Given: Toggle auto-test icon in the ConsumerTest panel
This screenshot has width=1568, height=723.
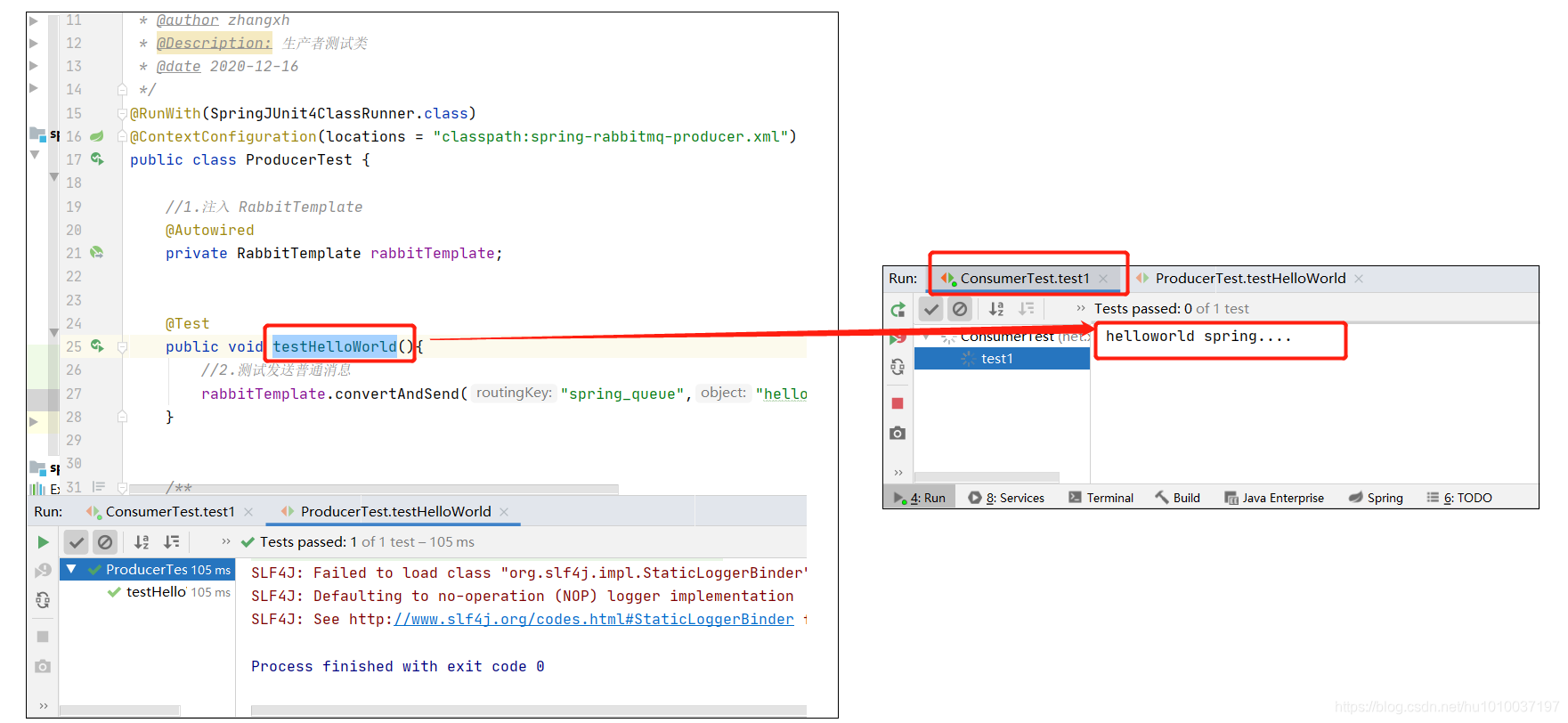Looking at the screenshot, I should pos(898,366).
